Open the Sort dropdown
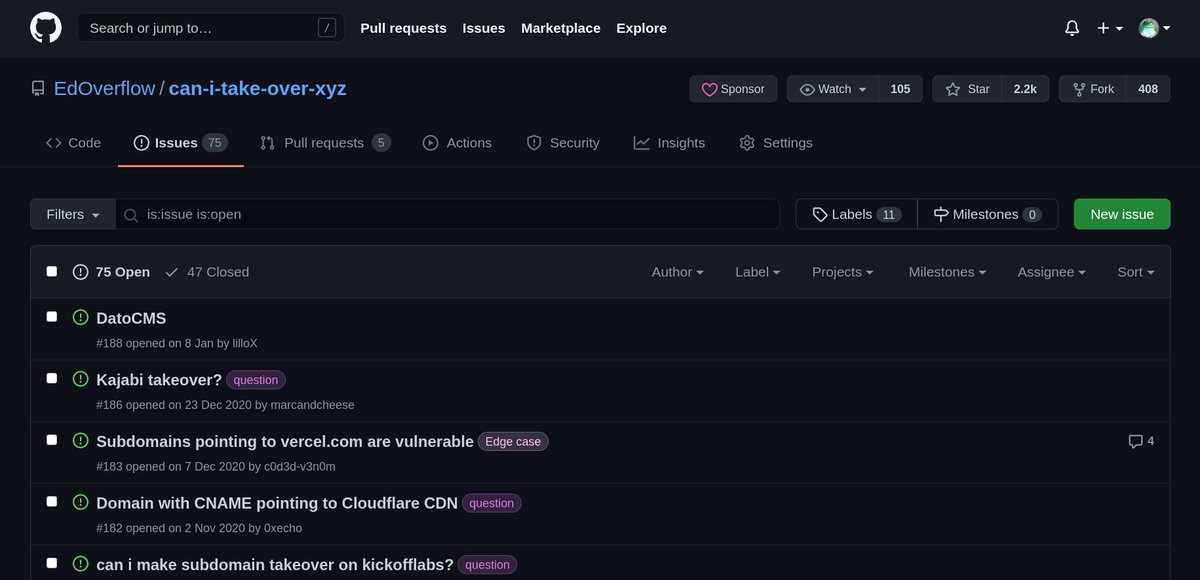Screen dimensions: 1200x580 [1136, 272]
